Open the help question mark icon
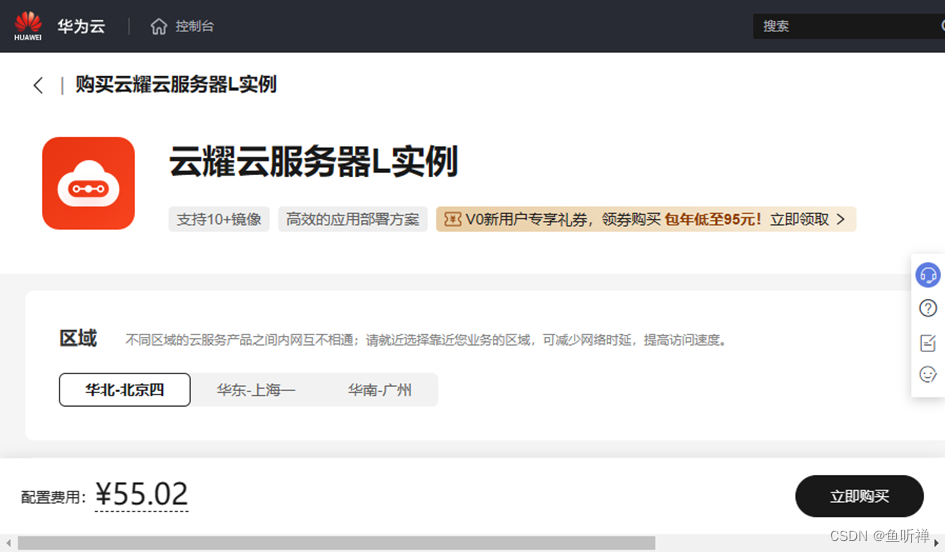Image resolution: width=945 pixels, height=552 pixels. tap(928, 309)
